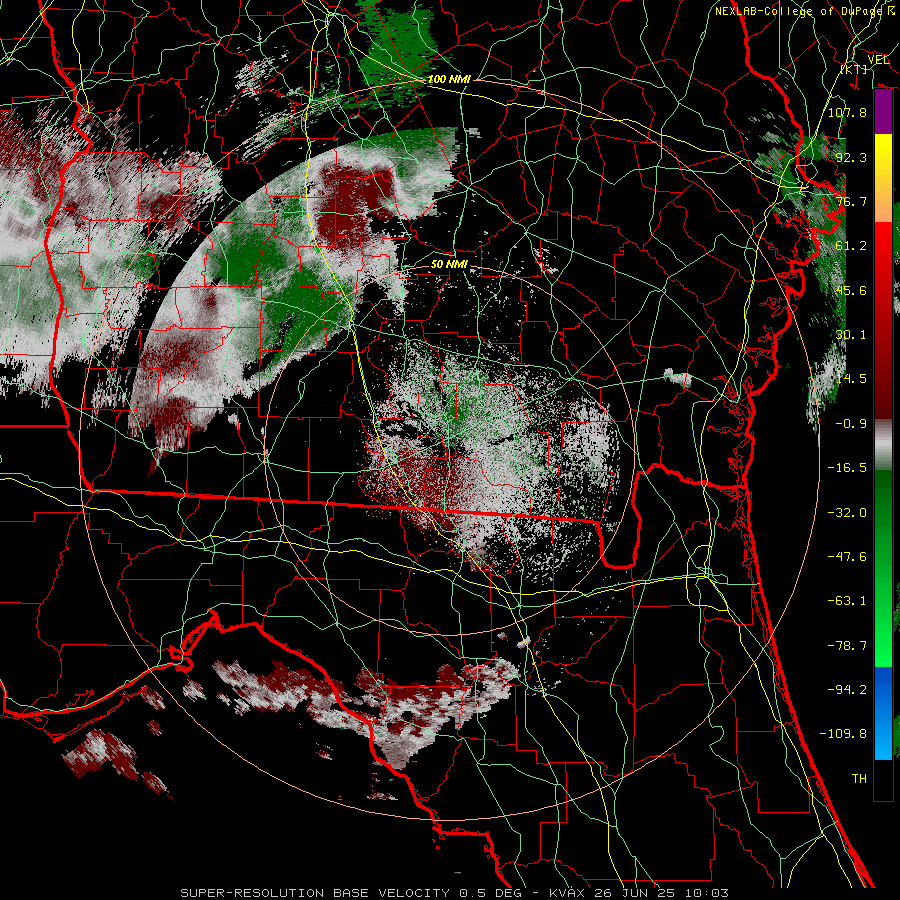Screen dimensions: 900x900
Task: Click the -47.6 legend value
Action: 847,557
